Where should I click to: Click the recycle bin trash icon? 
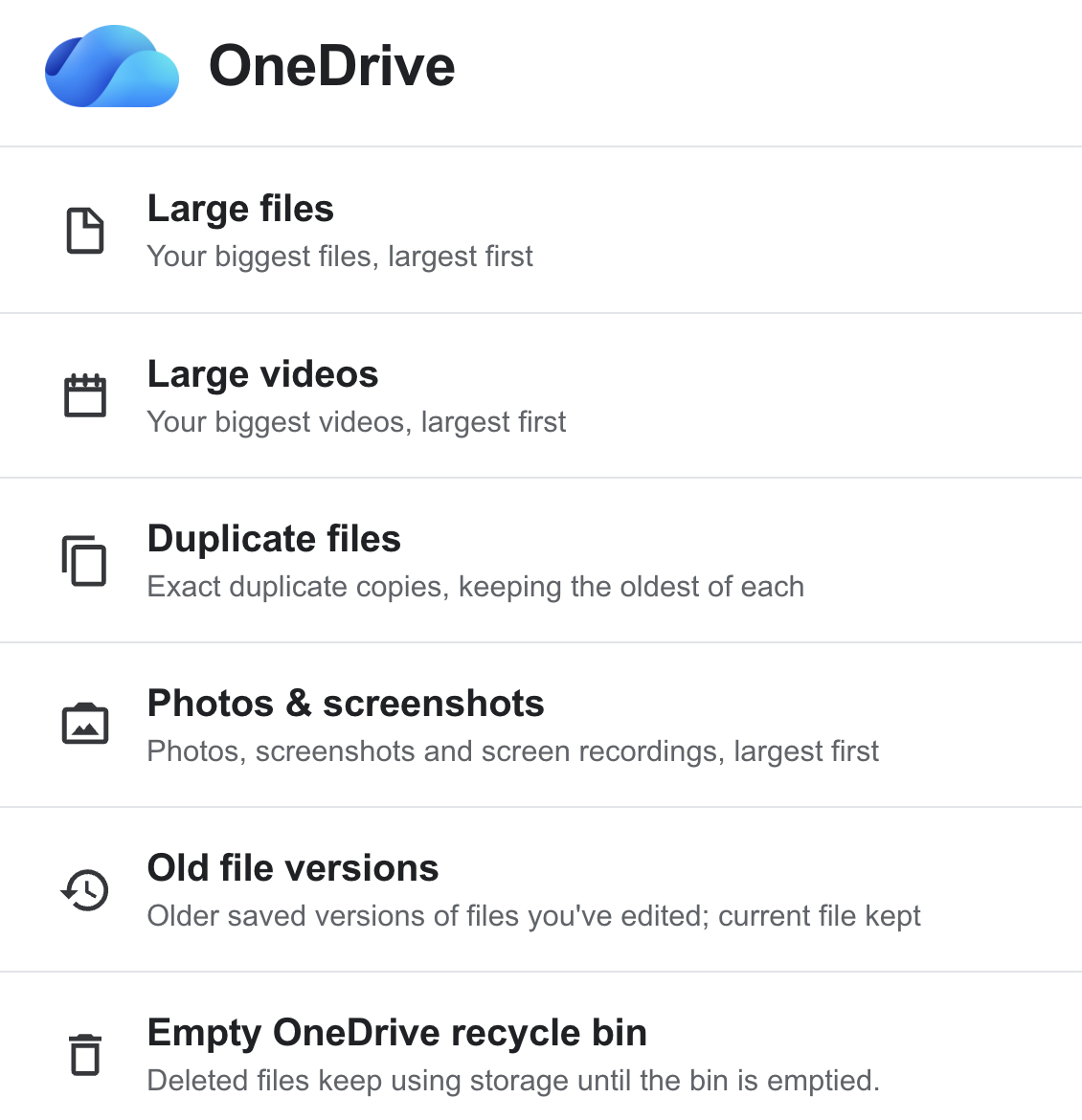pos(85,1054)
